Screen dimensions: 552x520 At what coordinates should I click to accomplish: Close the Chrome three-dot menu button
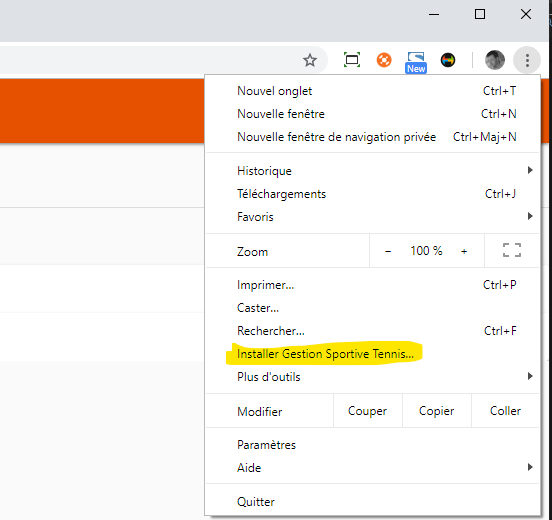coord(527,61)
